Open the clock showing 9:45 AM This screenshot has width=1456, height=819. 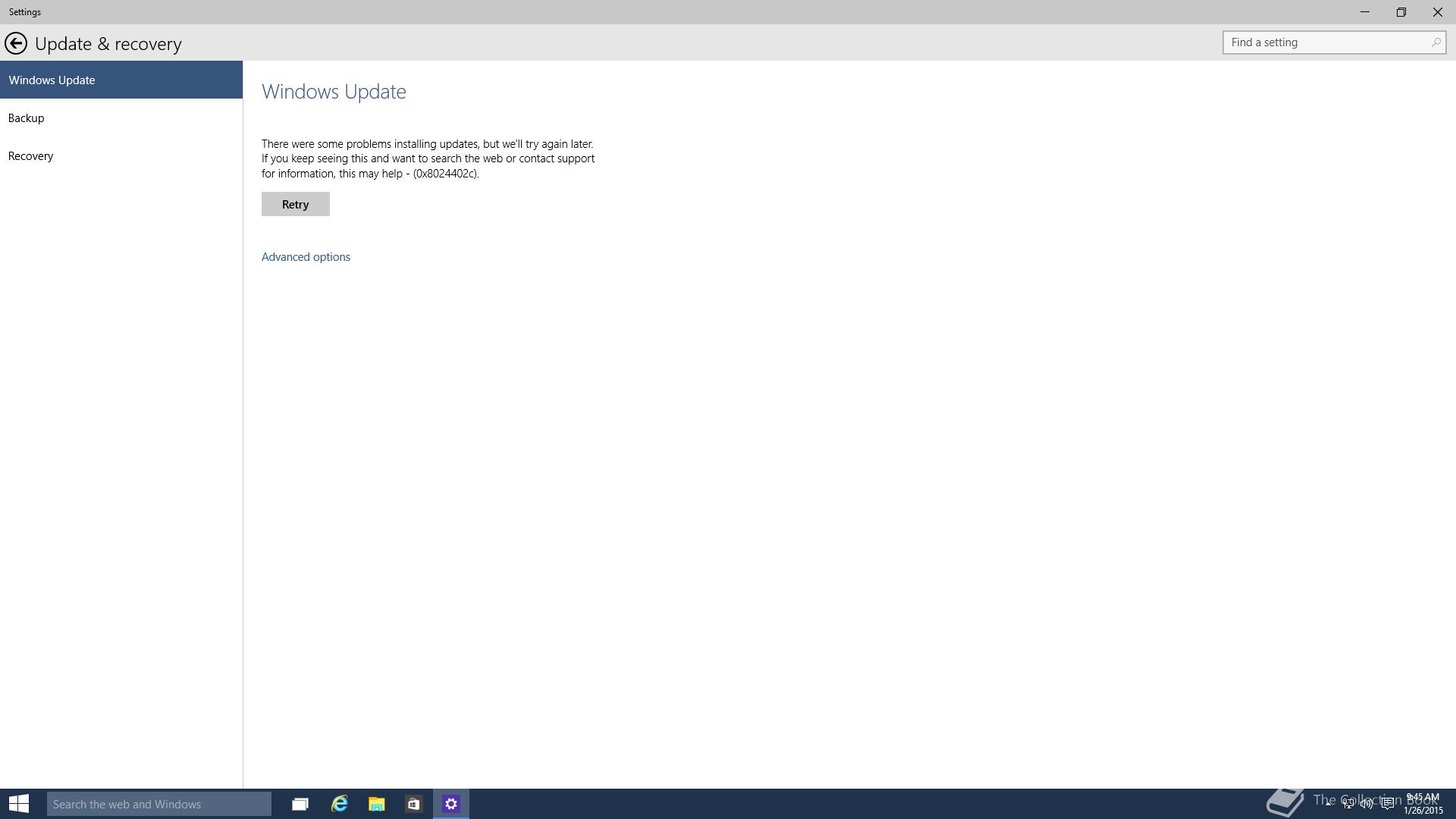click(x=1423, y=803)
